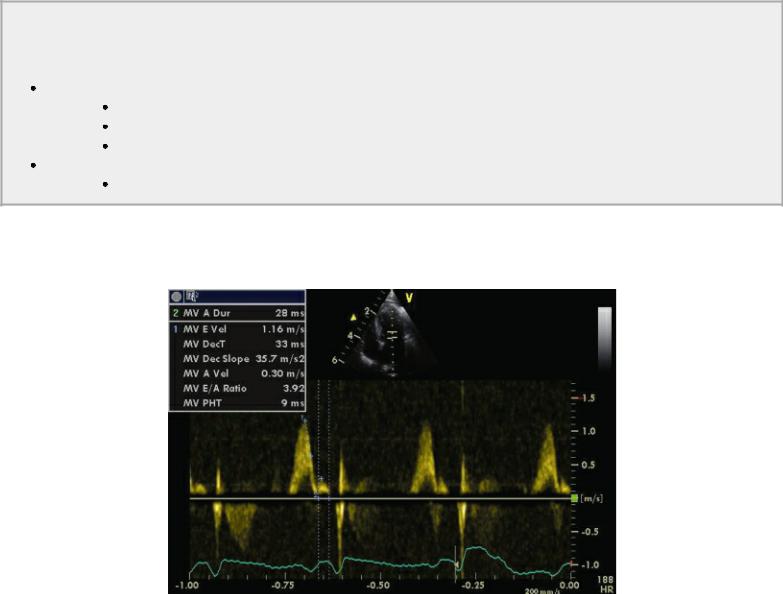This screenshot has width=783, height=594.
Task: Select the MV E/A Ratio 3.92 row
Action: point(238,388)
